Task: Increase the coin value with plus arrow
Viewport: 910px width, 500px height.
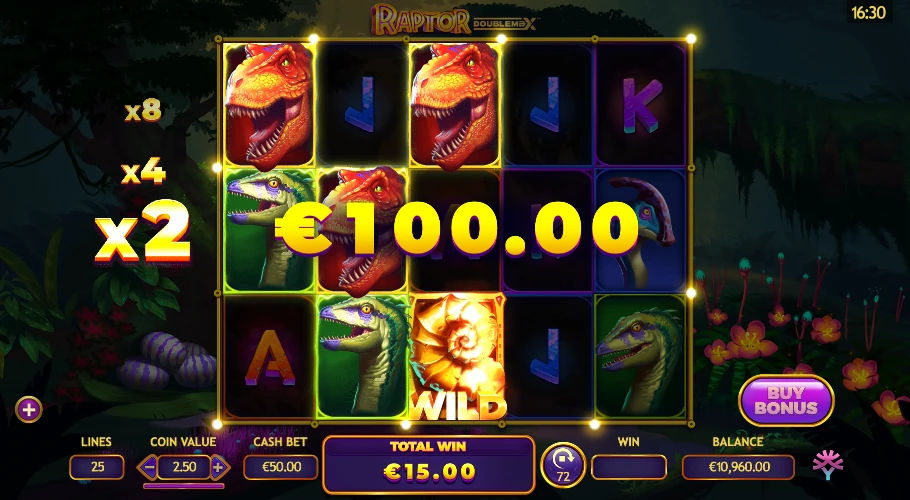Action: pyautogui.click(x=219, y=467)
